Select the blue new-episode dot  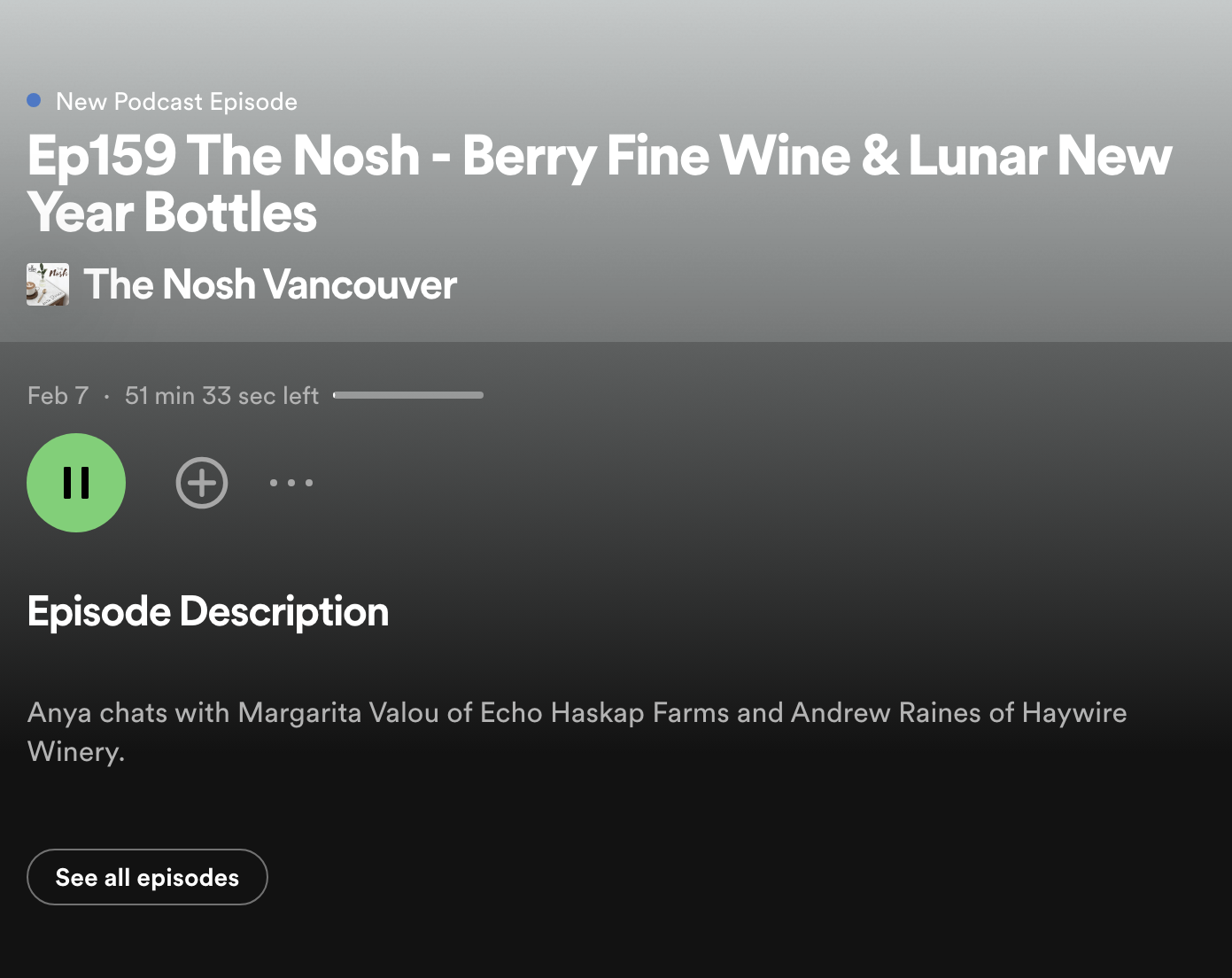34,99
